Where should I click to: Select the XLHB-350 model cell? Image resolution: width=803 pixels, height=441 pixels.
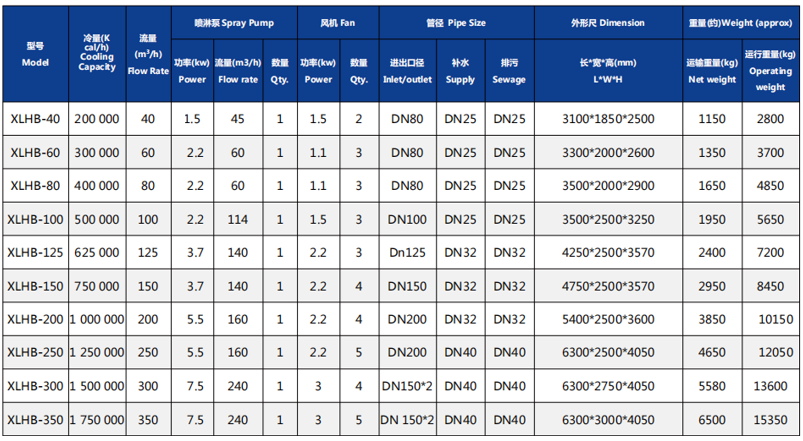(x=35, y=419)
